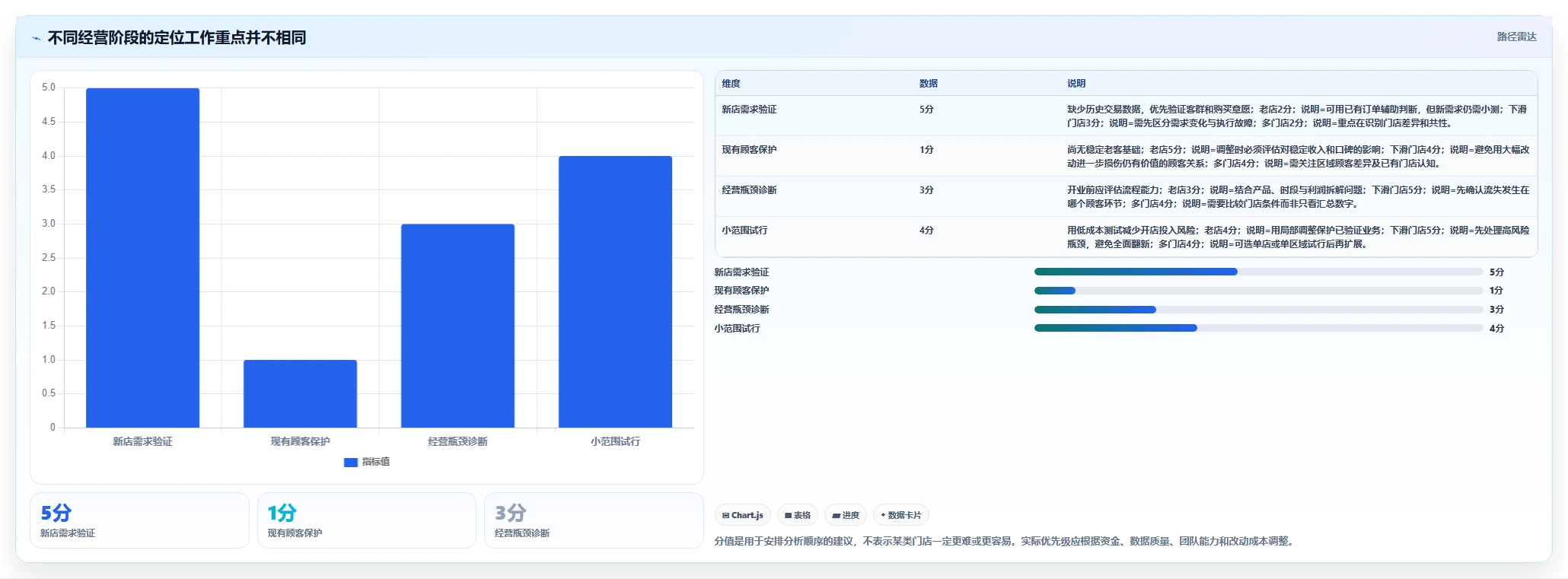Click the footnote starting 分值是用于安排分析顺序

[x=1005, y=541]
